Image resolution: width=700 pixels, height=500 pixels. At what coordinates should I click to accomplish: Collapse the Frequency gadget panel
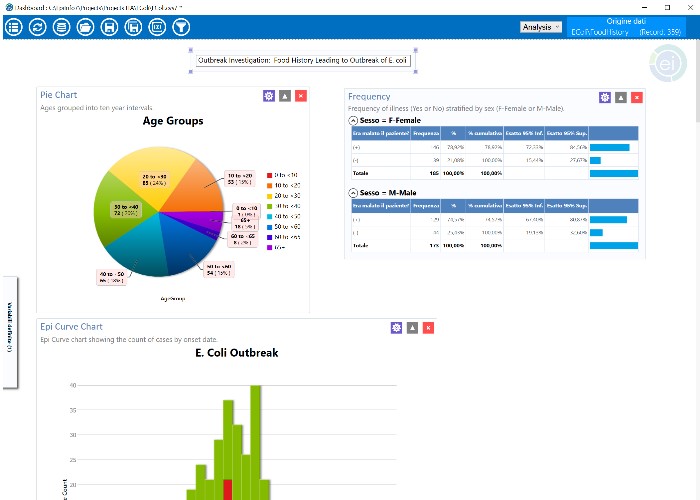(621, 97)
